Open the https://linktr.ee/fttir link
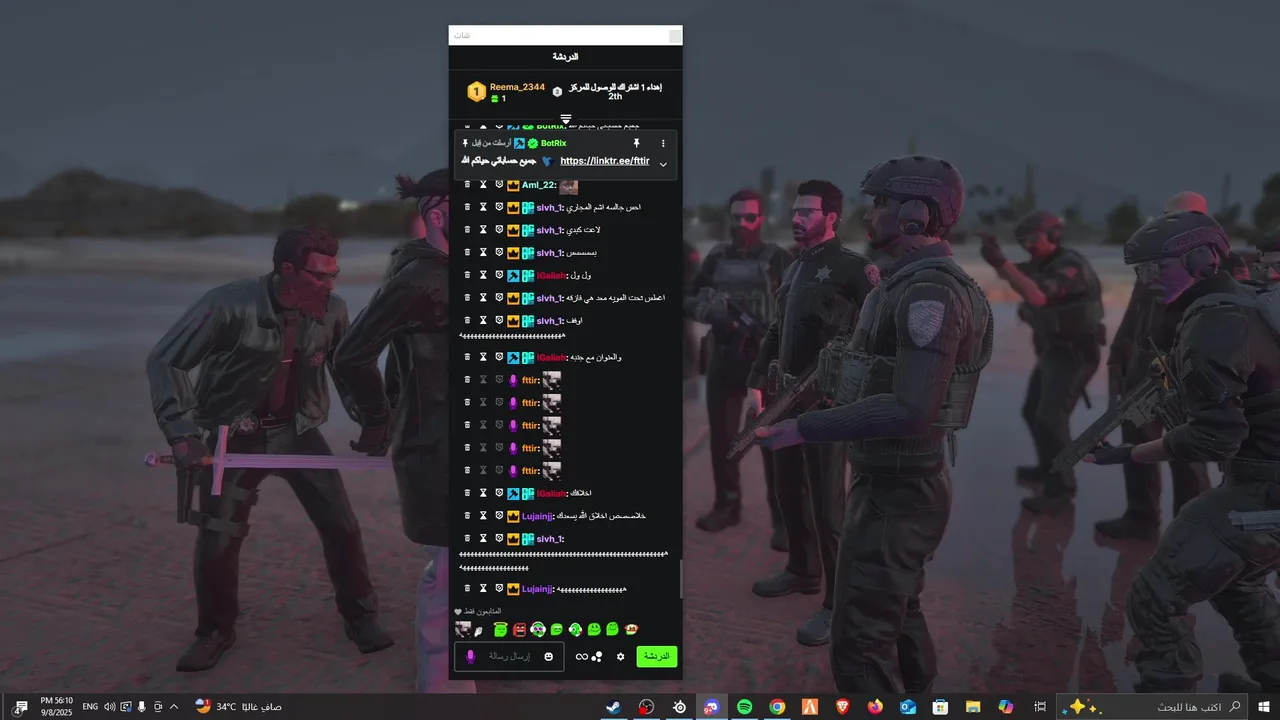 tap(604, 161)
